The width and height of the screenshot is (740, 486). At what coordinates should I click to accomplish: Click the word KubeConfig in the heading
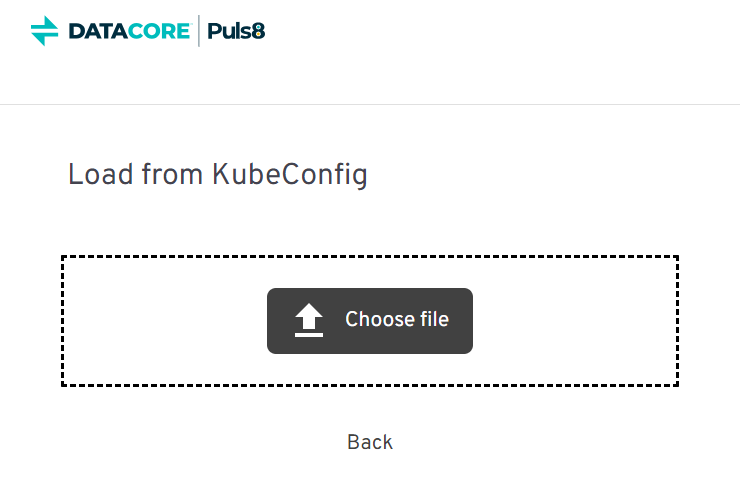[289, 175]
